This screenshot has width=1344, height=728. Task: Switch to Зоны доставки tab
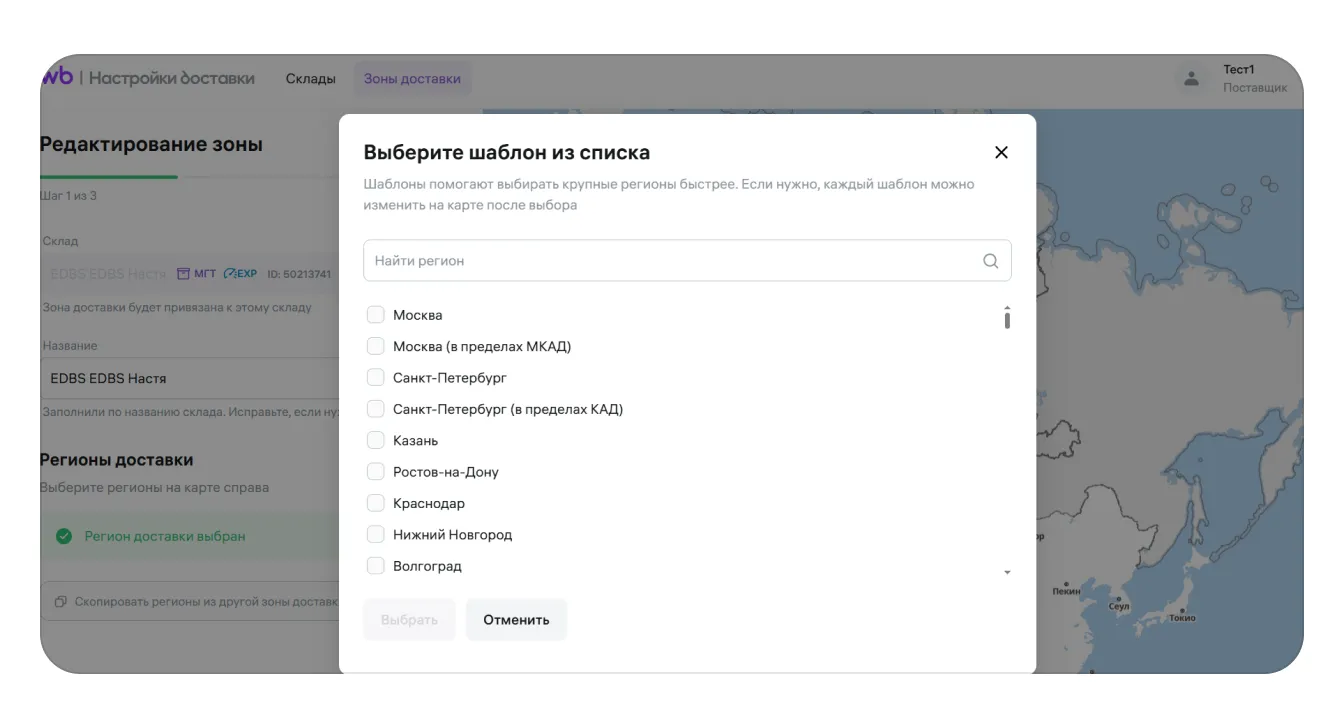[412, 79]
